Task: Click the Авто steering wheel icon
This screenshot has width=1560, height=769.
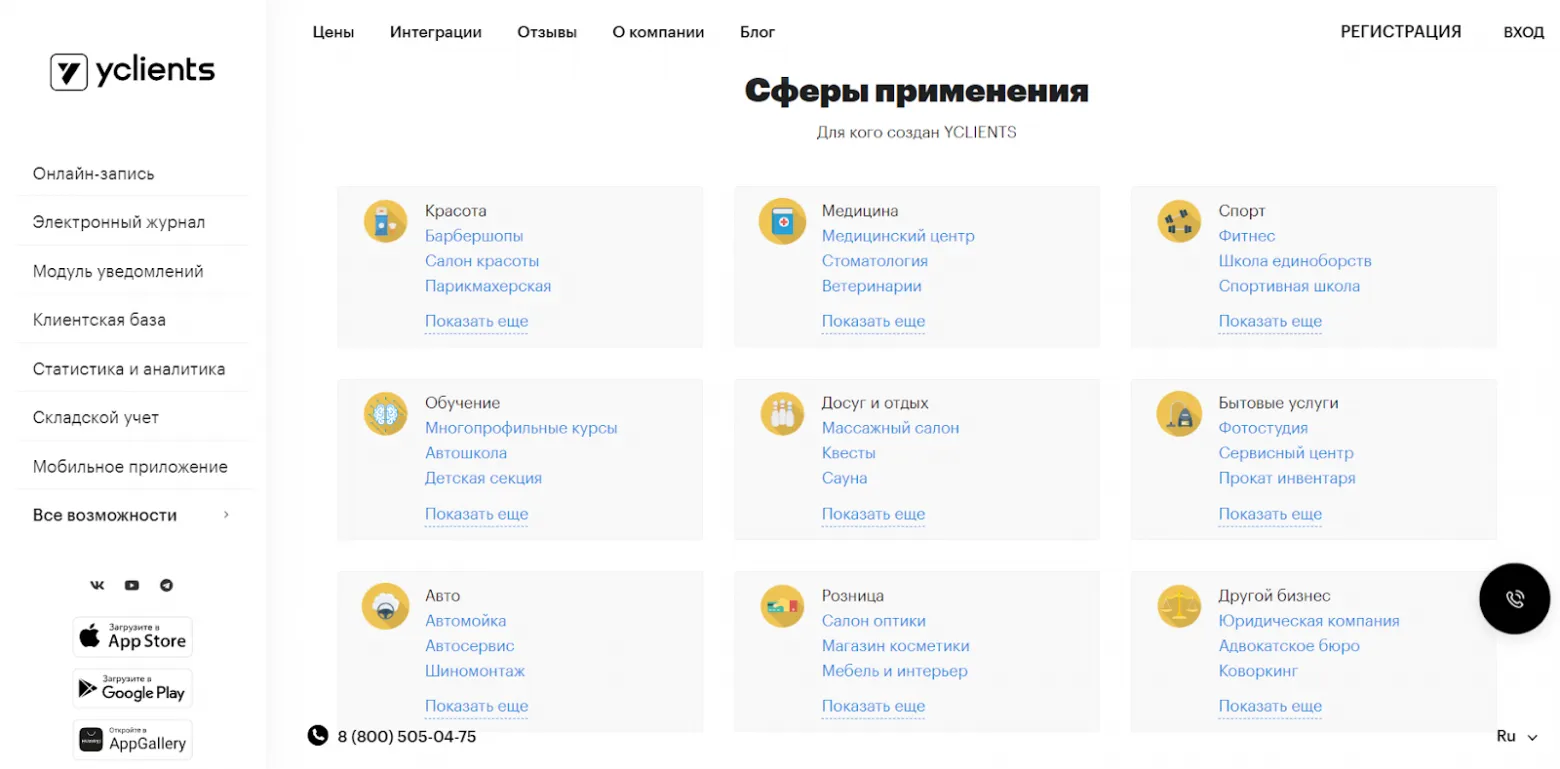Action: point(385,606)
